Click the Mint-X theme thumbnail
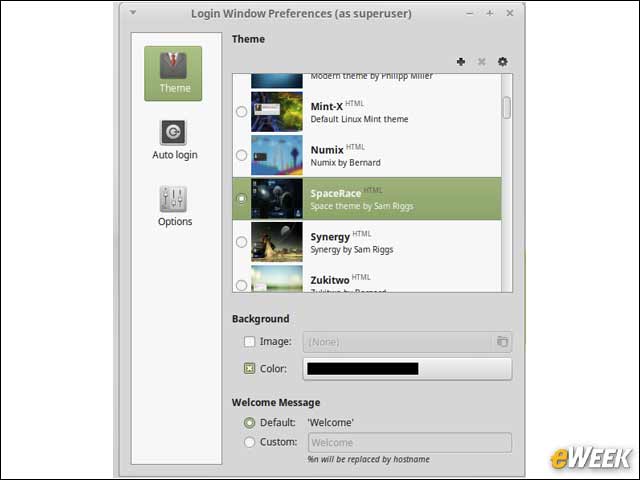 click(x=277, y=111)
